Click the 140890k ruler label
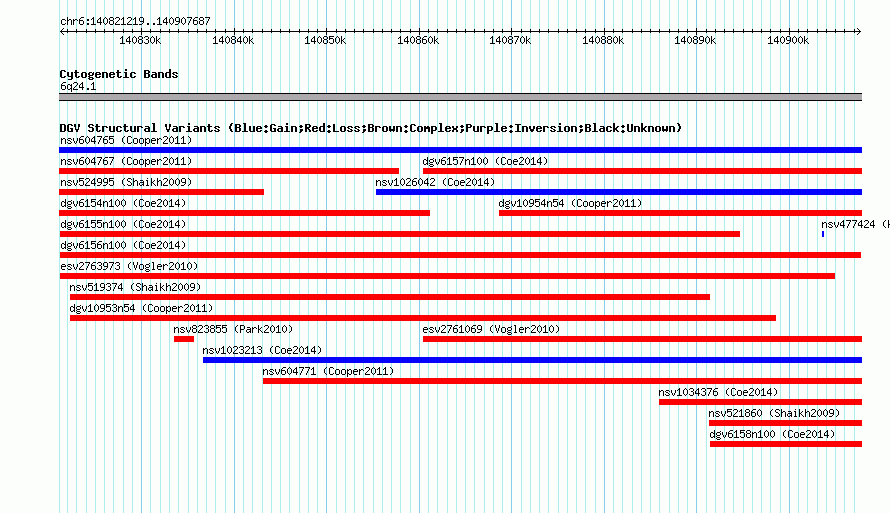The width and height of the screenshot is (890, 513). pos(695,40)
